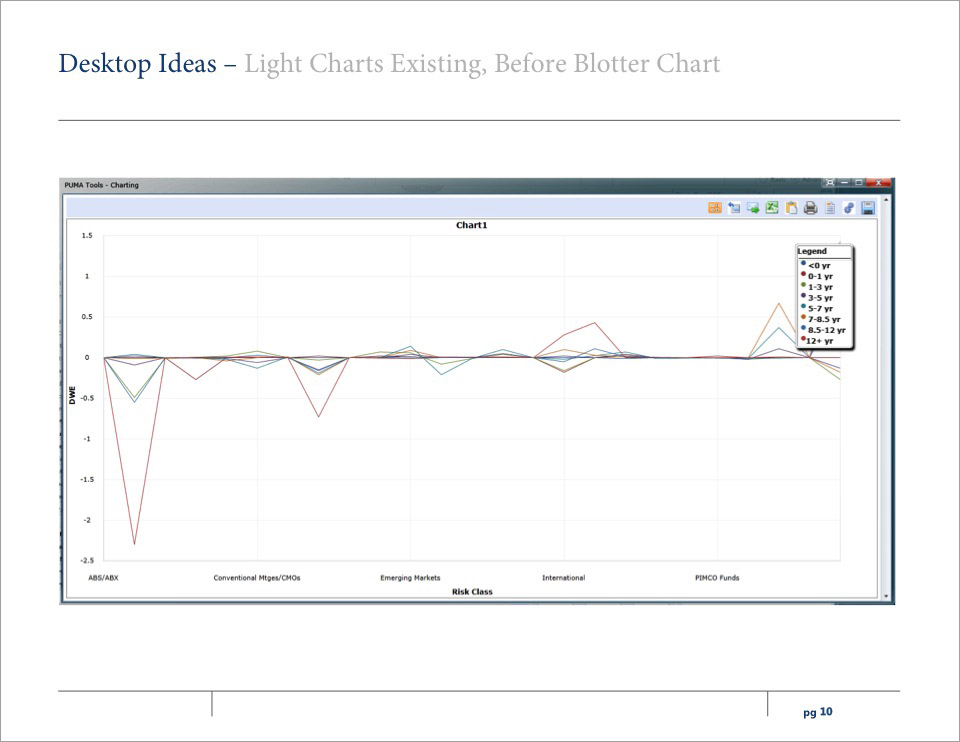Click the blue gears settings icon
This screenshot has width=960, height=742.
[x=848, y=208]
